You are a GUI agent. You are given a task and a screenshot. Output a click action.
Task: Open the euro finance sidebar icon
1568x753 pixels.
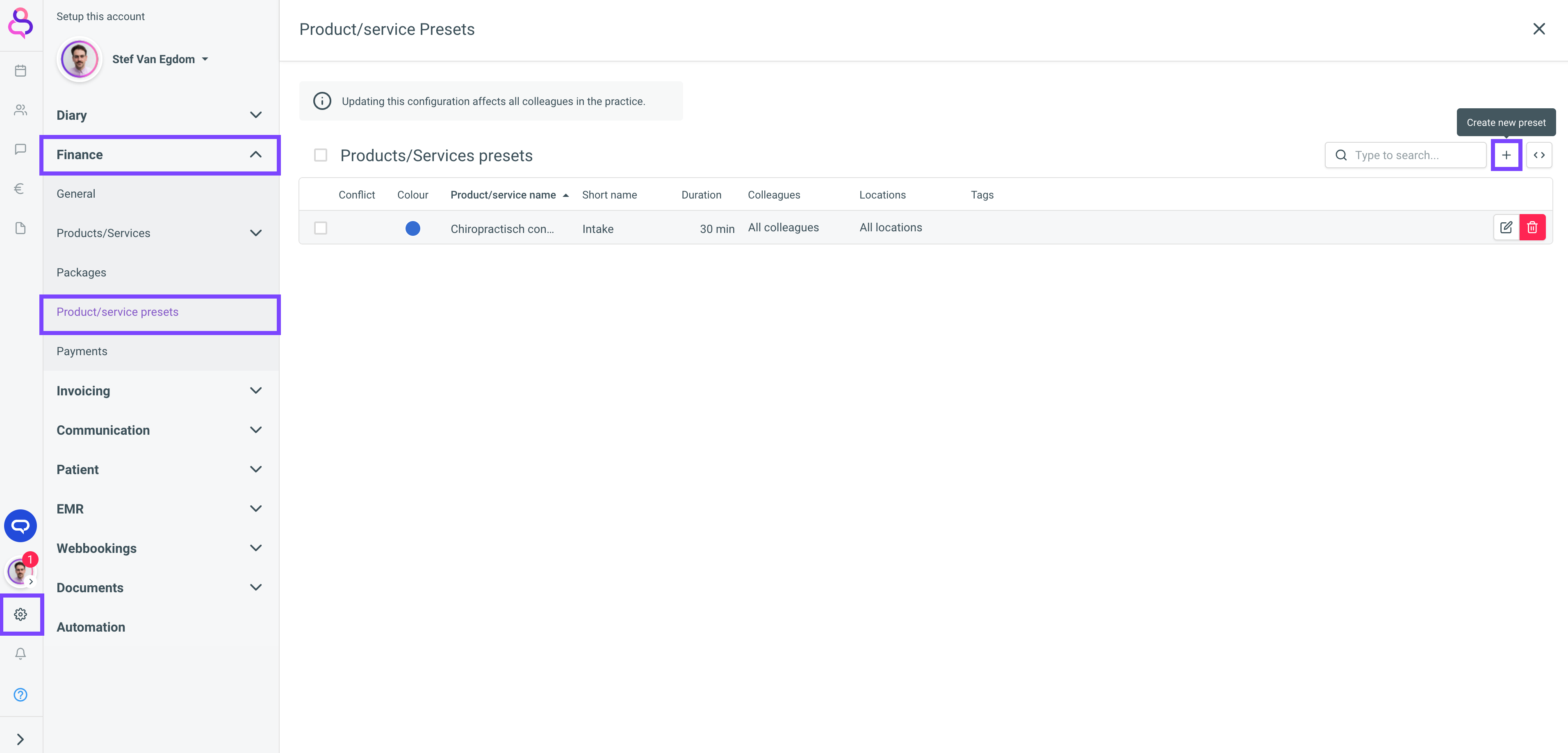pos(20,189)
